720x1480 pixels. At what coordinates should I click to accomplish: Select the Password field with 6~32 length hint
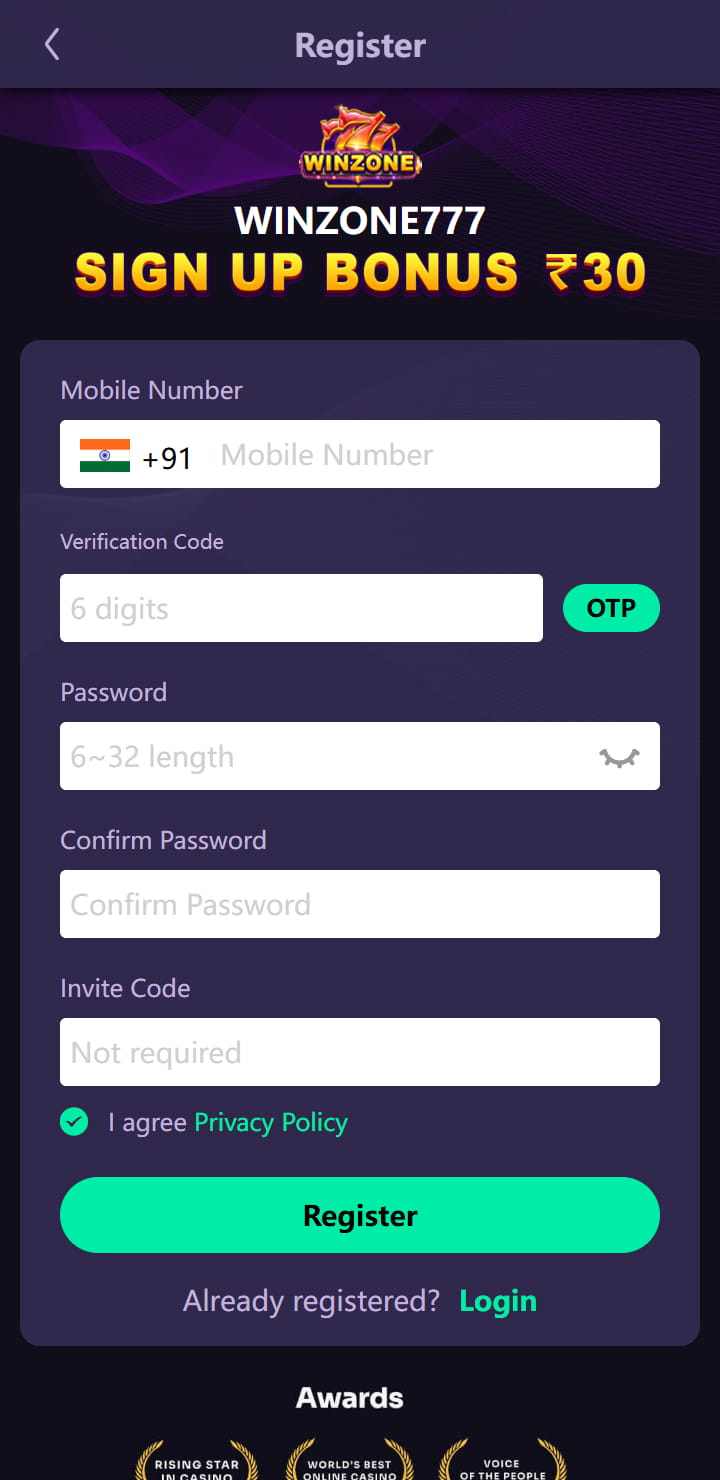(320, 757)
